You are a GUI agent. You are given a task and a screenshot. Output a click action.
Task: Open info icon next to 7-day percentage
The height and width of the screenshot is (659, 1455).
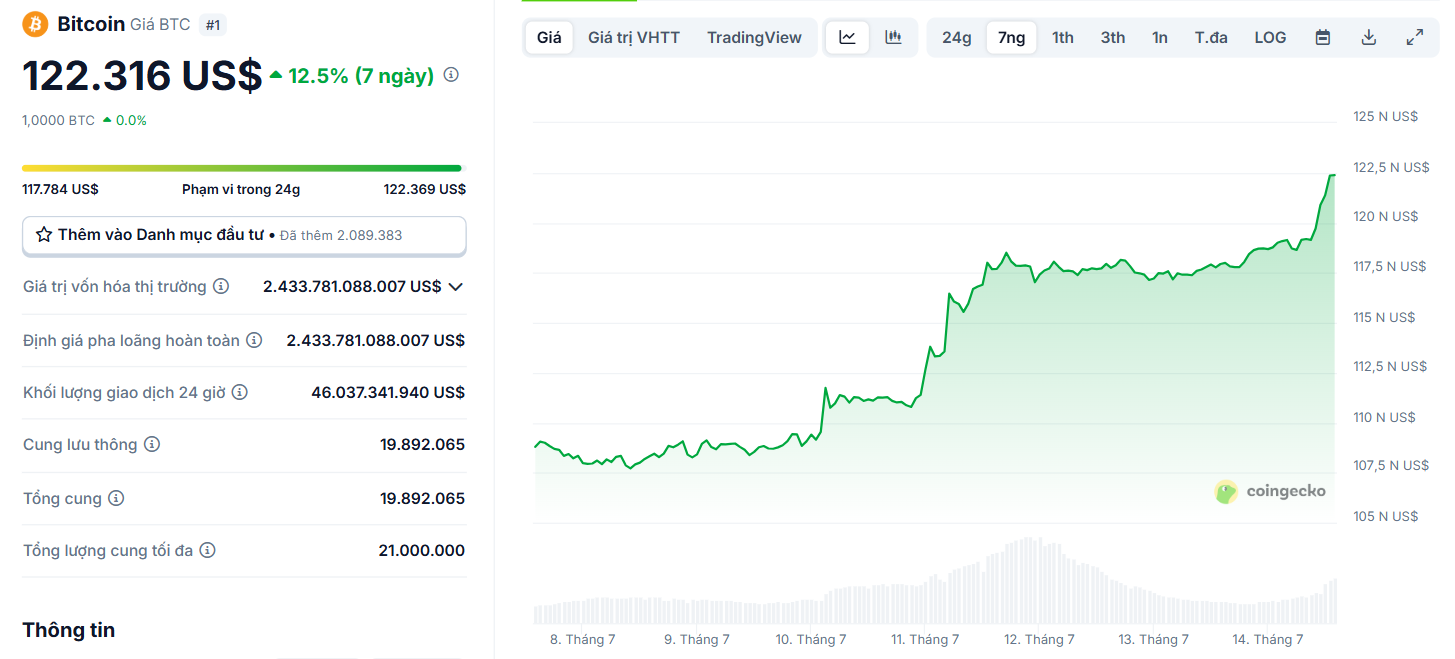point(451,75)
